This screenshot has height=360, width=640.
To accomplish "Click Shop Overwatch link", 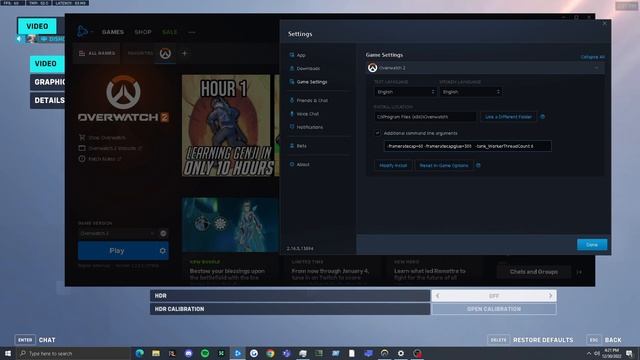I will pyautogui.click(x=102, y=138).
